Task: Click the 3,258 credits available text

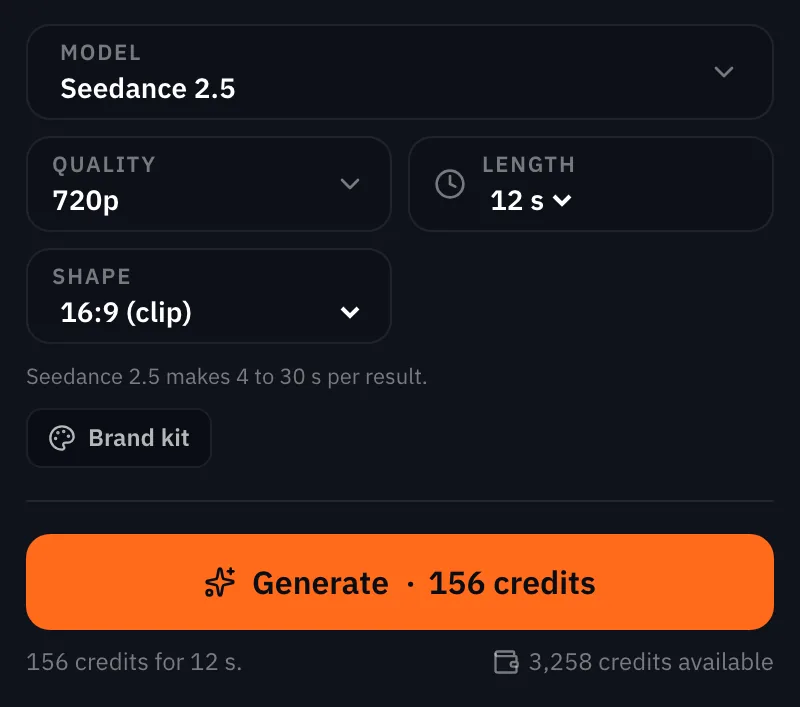Action: click(x=651, y=662)
